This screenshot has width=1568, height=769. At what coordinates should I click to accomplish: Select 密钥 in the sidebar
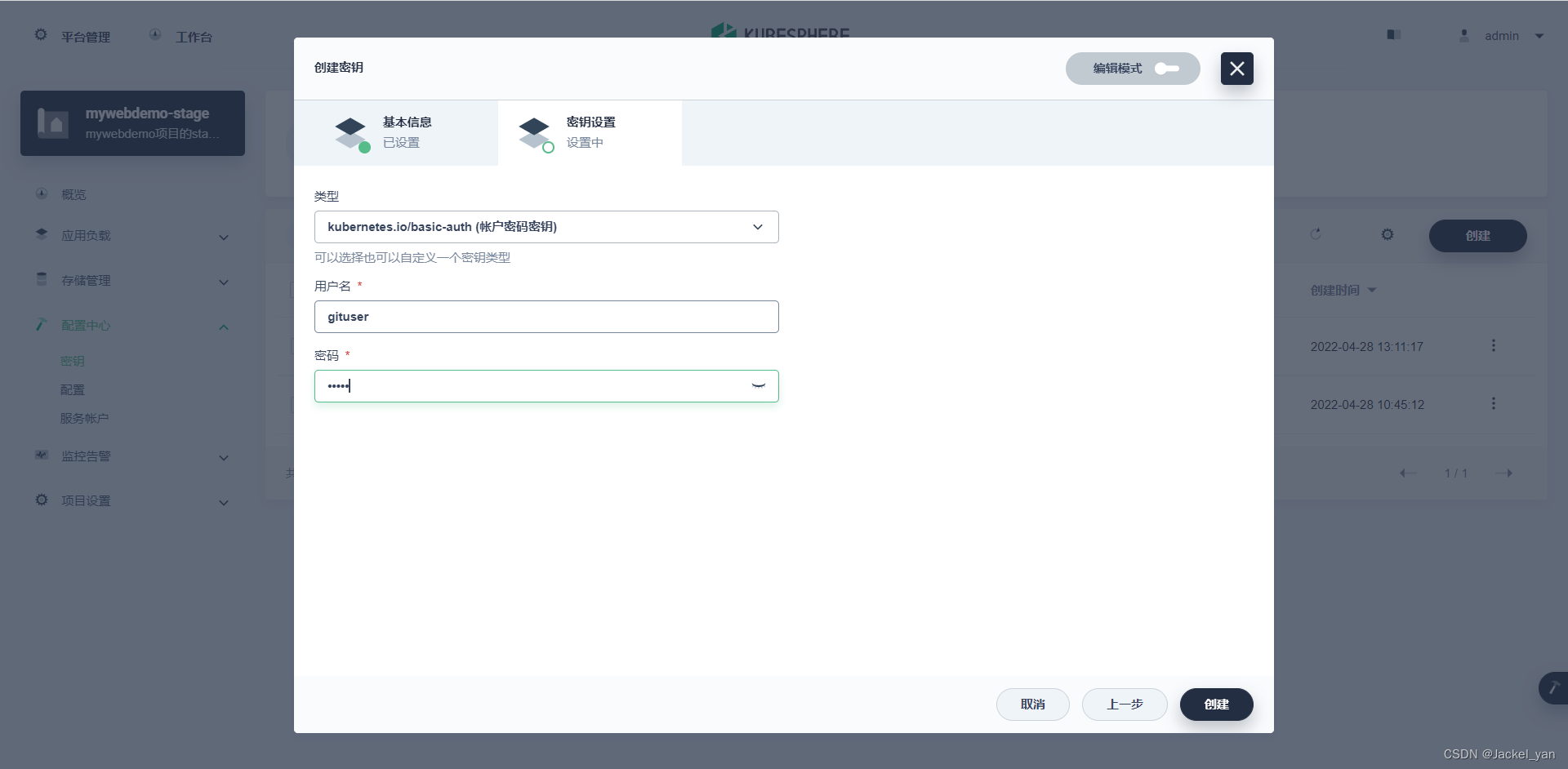tap(73, 361)
